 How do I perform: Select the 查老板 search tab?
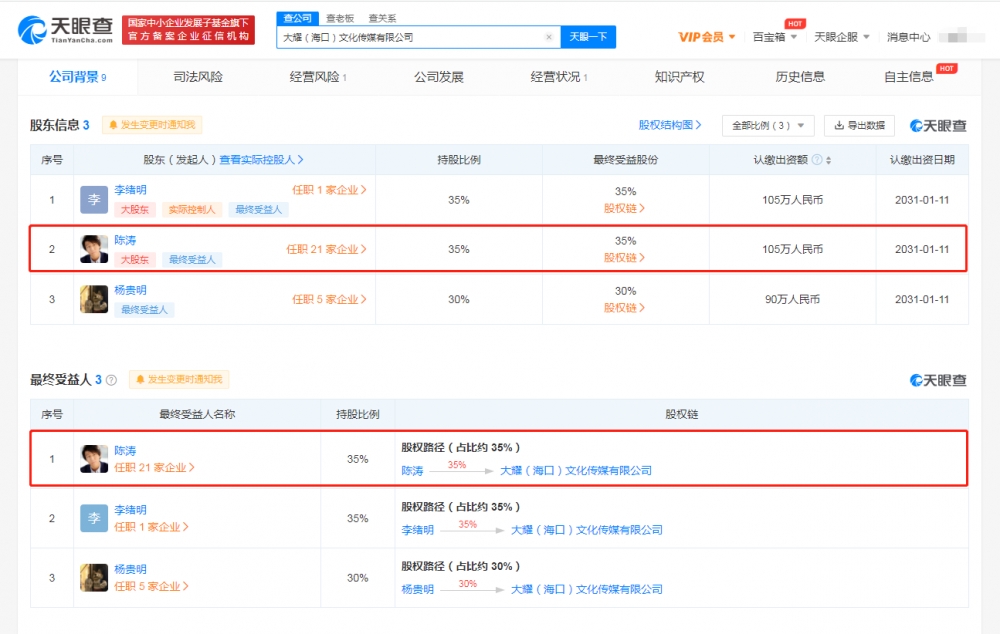tap(340, 18)
